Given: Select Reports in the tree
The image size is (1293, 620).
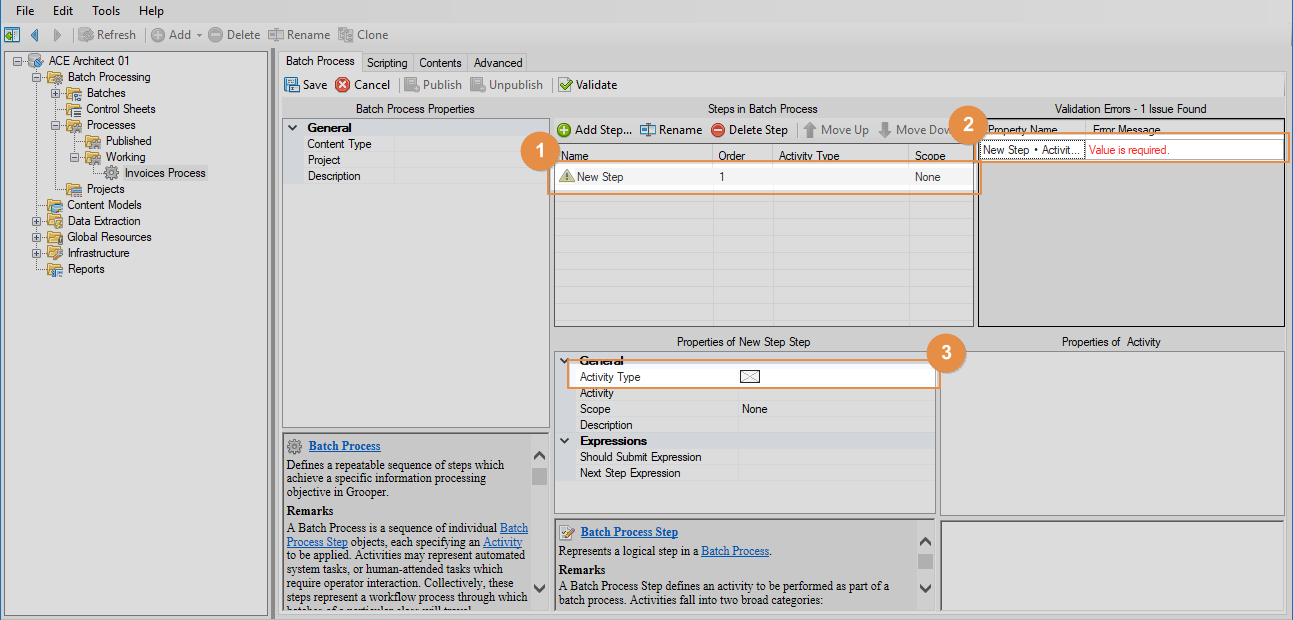Looking at the screenshot, I should click(86, 269).
